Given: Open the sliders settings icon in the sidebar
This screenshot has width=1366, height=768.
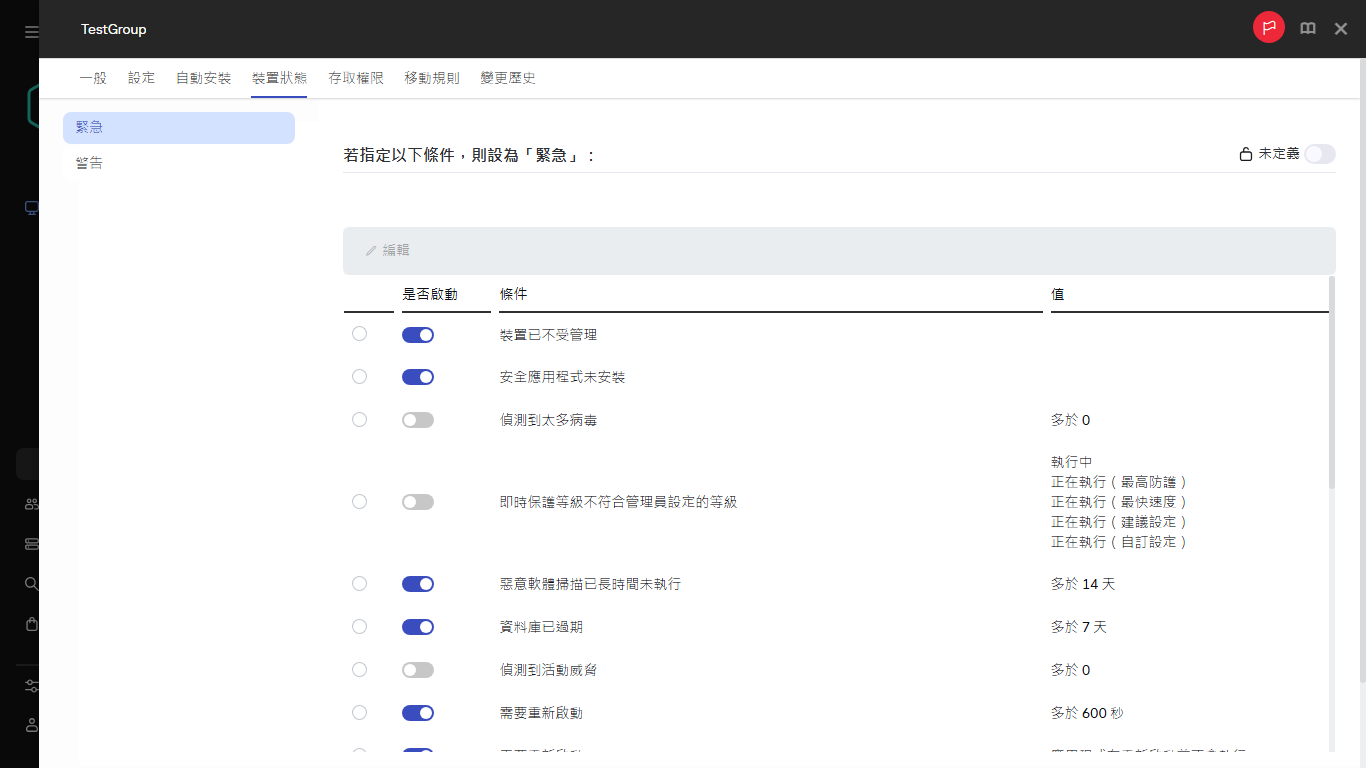Looking at the screenshot, I should pyautogui.click(x=30, y=685).
